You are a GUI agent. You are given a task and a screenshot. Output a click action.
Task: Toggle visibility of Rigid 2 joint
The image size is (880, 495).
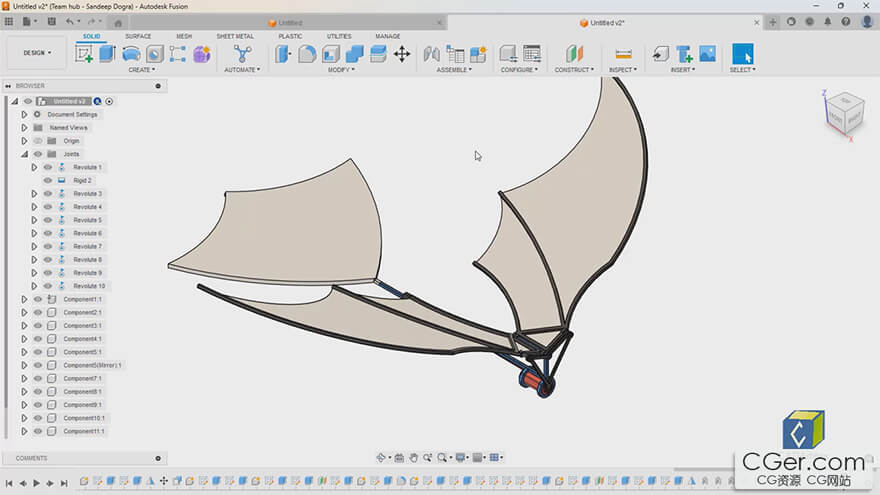click(48, 180)
